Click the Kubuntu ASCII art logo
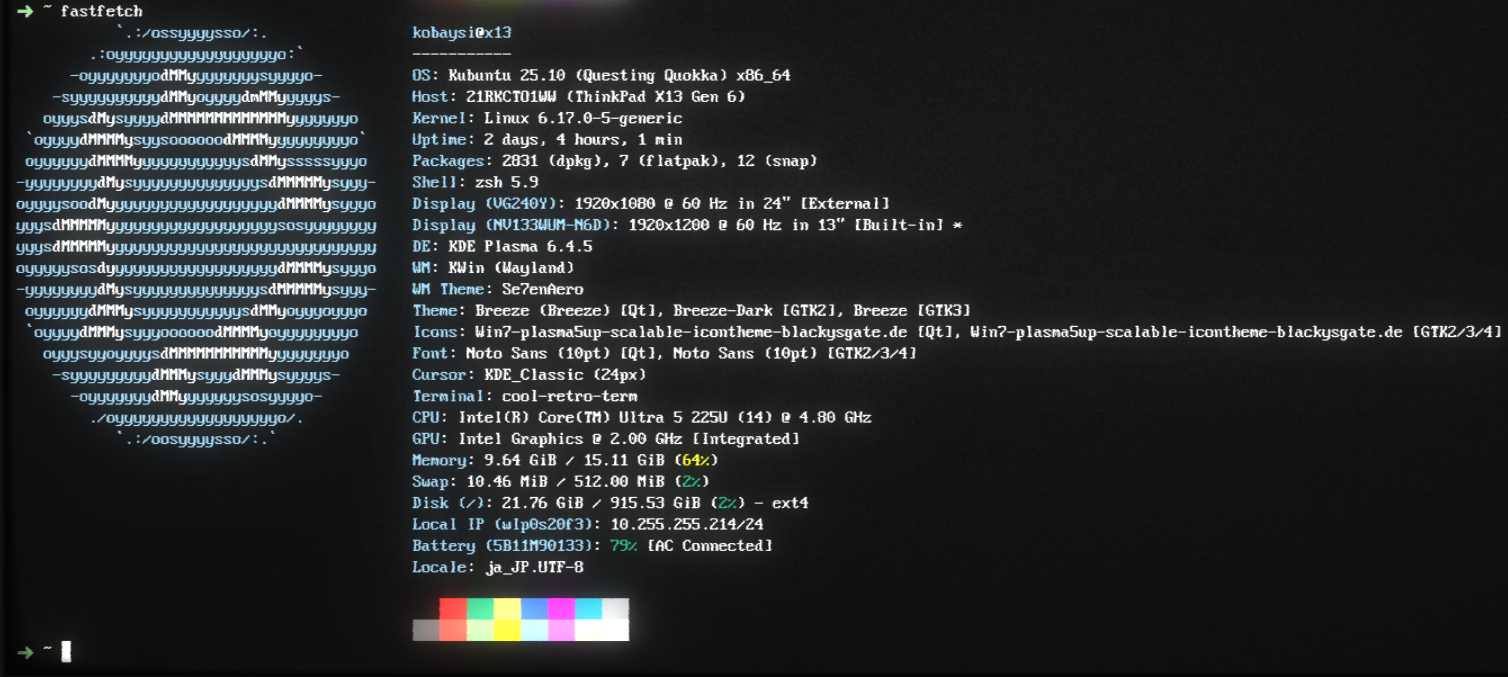 (x=196, y=236)
